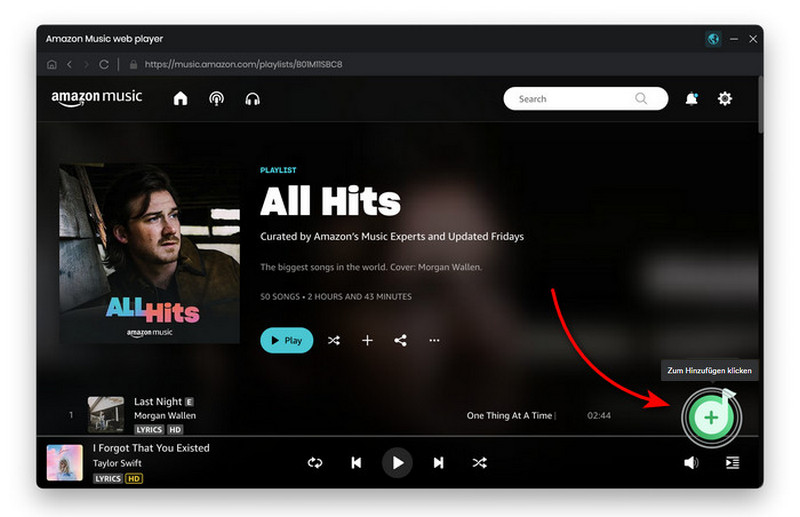Toggle repeat in player bar
The height and width of the screenshot is (517, 800).
tap(315, 463)
